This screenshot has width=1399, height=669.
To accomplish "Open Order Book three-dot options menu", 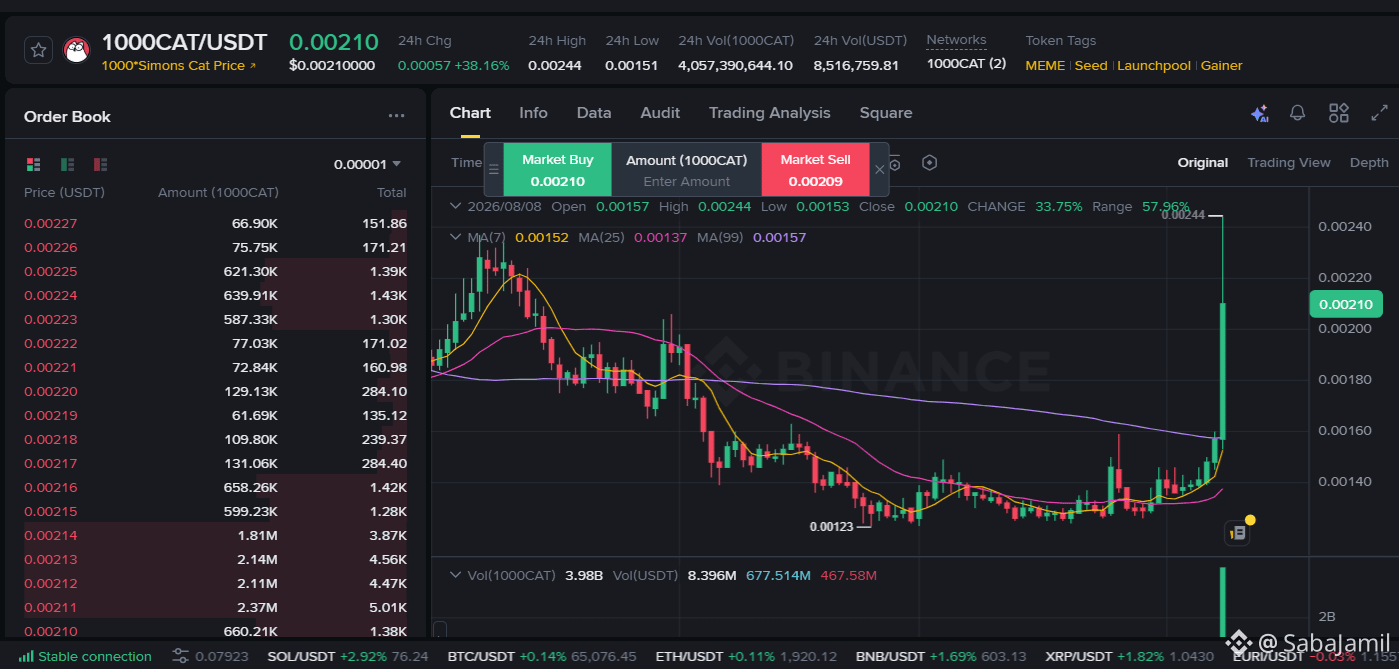I will coord(397,116).
